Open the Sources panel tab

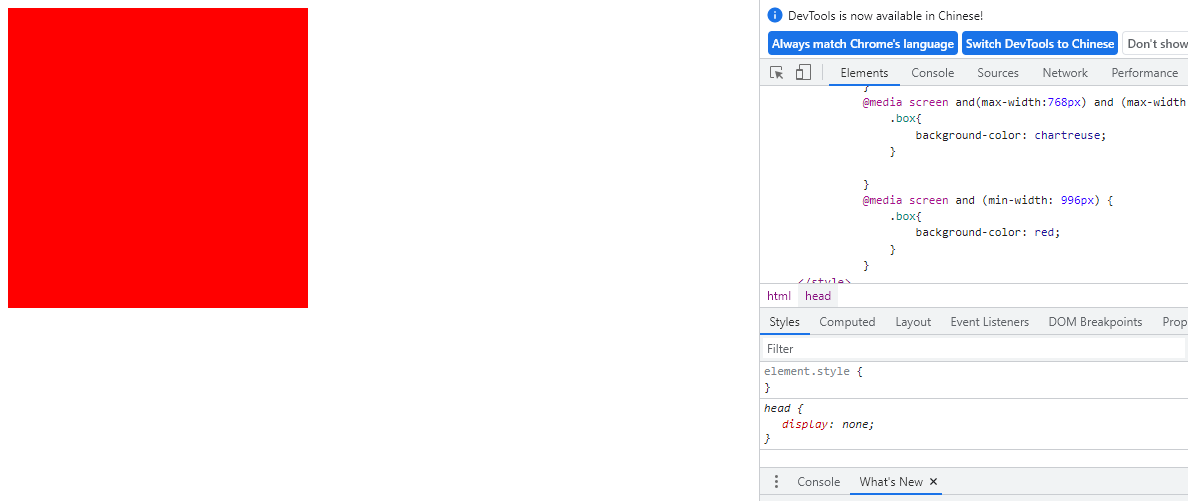click(x=998, y=73)
